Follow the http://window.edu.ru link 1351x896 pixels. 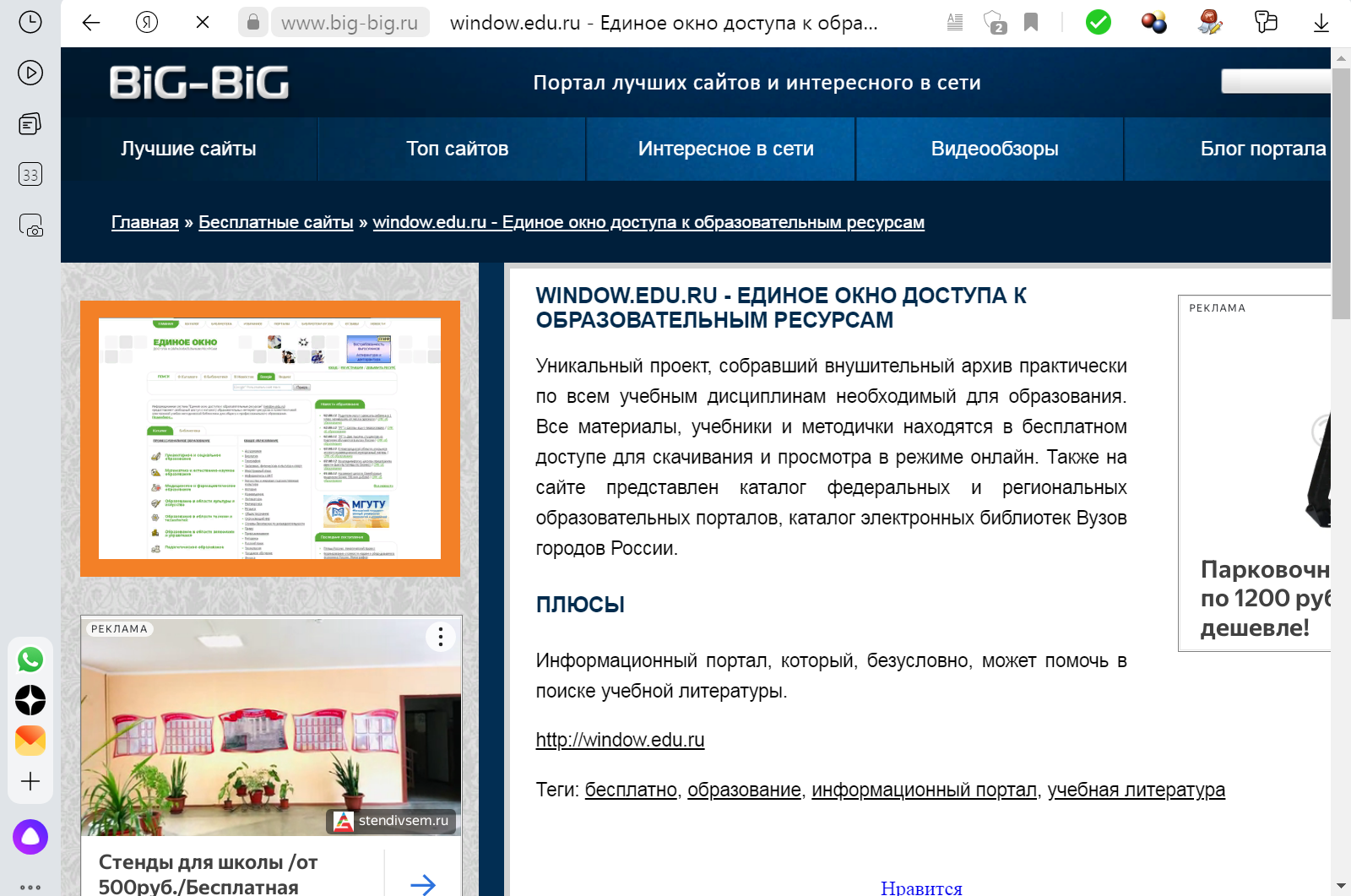click(620, 740)
